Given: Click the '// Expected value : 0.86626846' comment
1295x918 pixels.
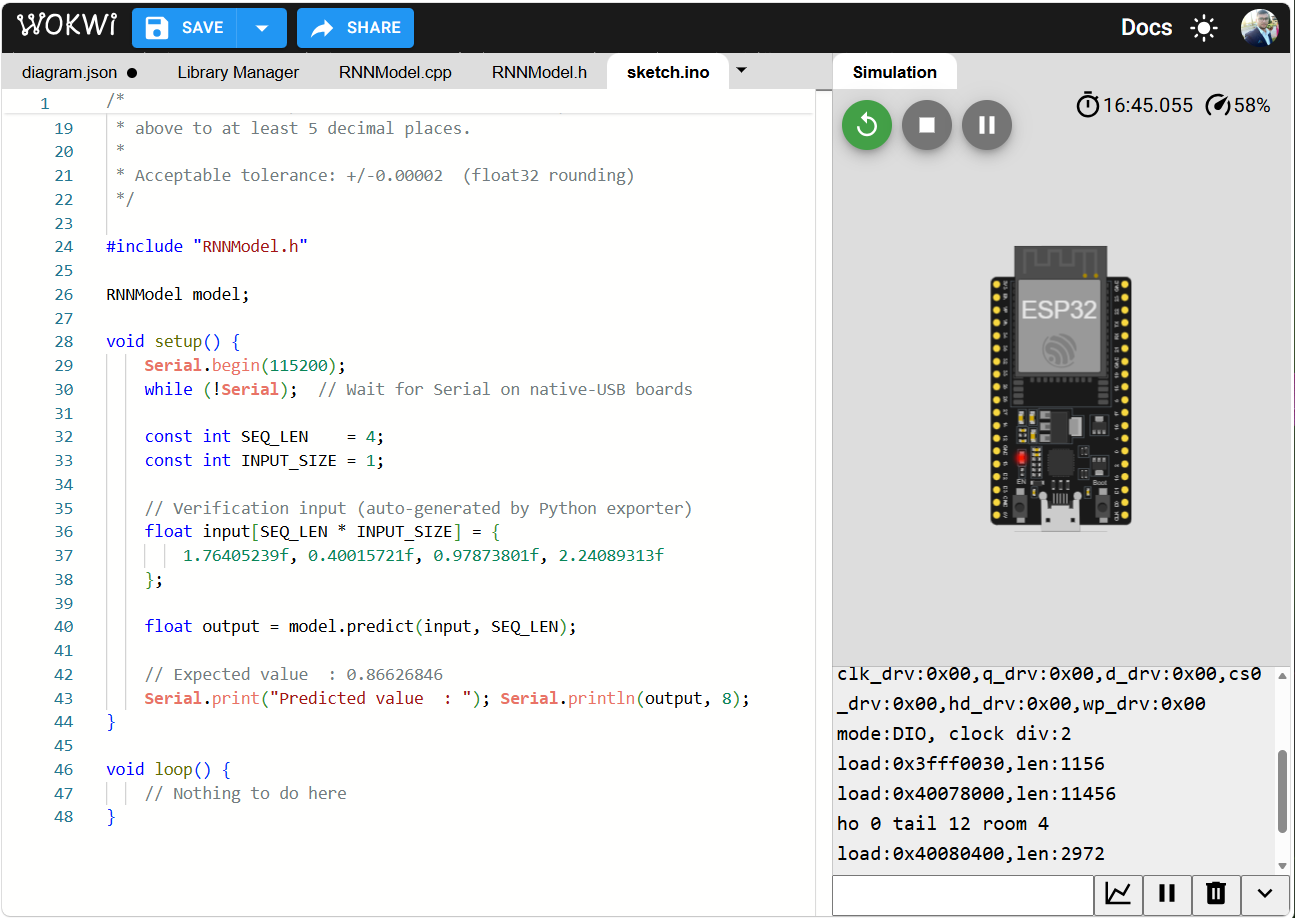Looking at the screenshot, I should coord(294,675).
